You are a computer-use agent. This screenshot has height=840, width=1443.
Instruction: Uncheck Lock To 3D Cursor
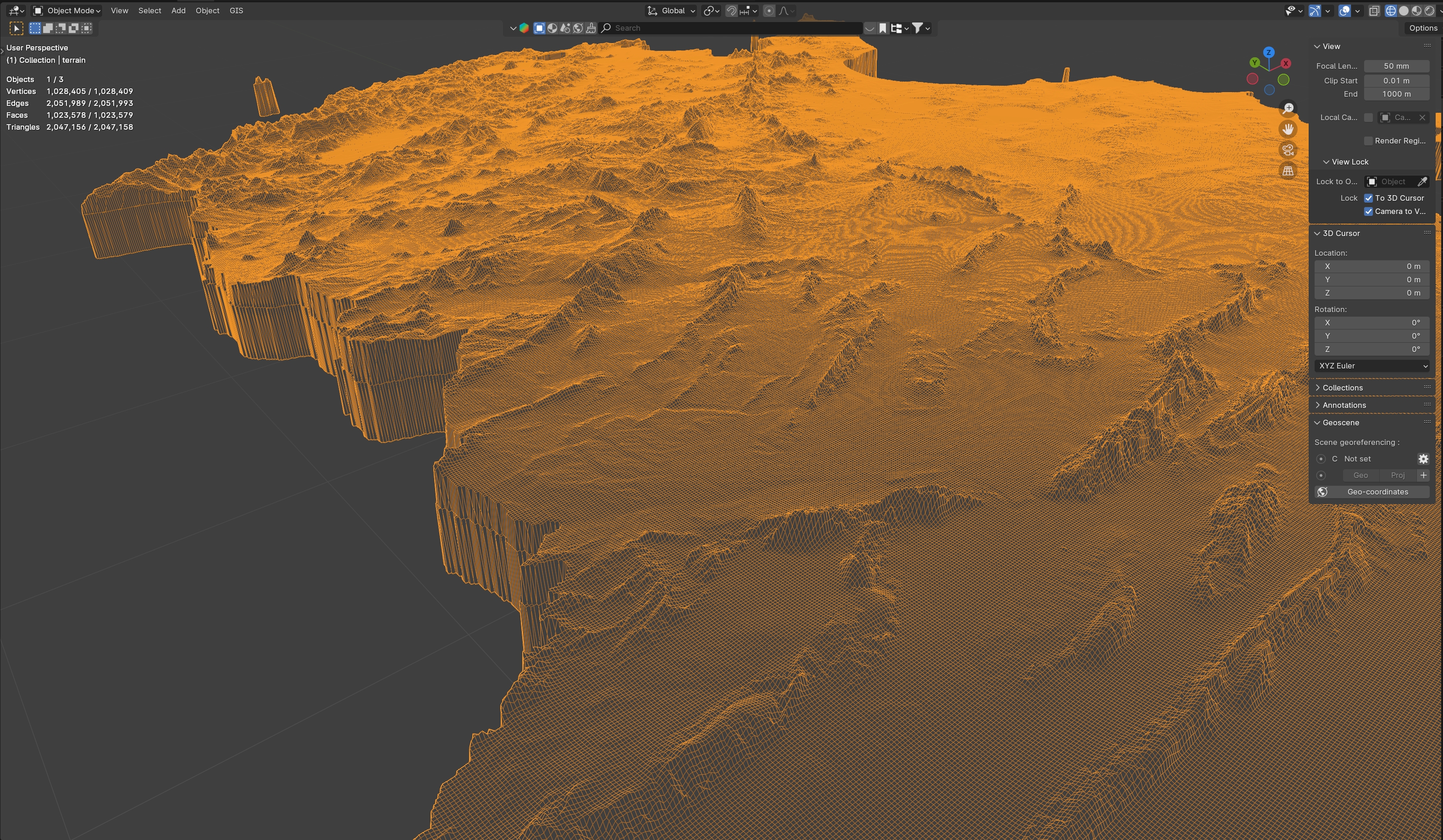click(x=1369, y=198)
